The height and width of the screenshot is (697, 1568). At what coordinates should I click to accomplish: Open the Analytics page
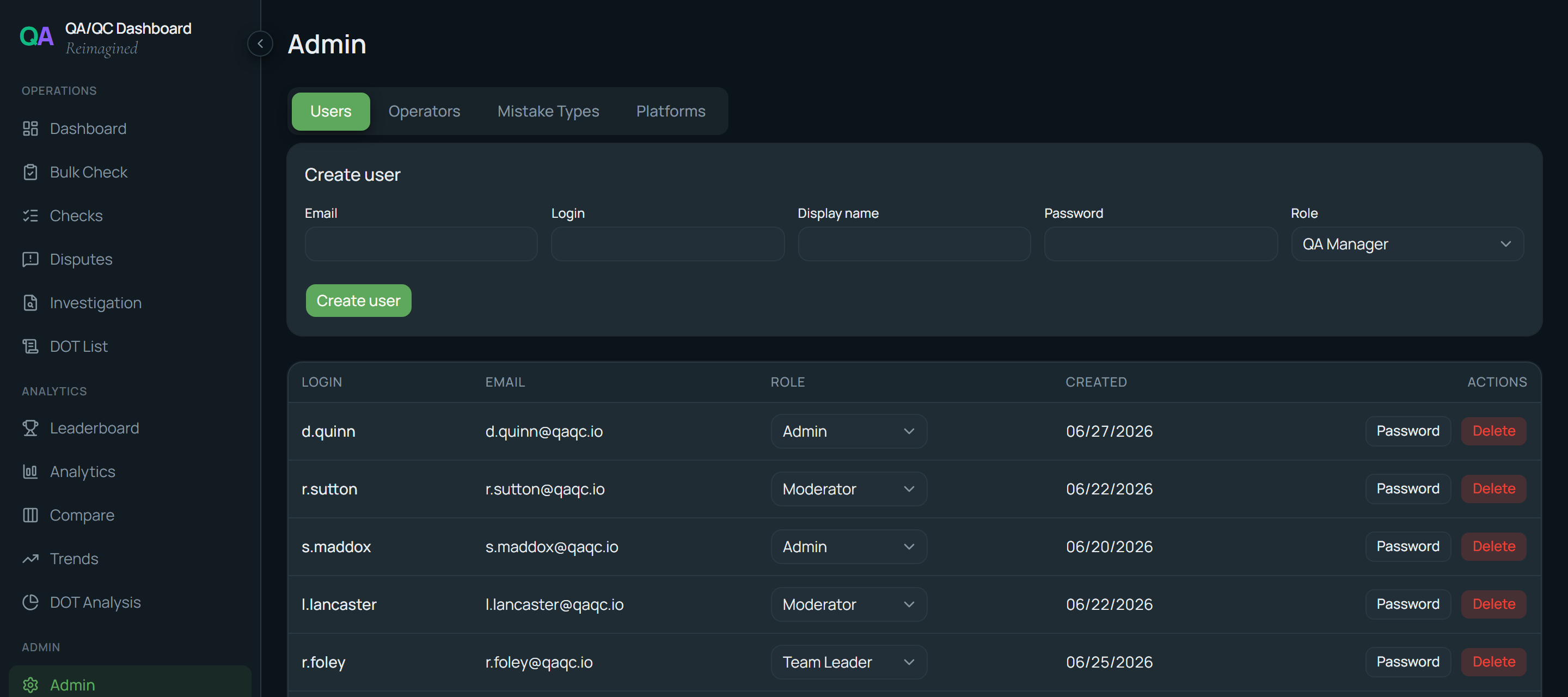point(130,472)
